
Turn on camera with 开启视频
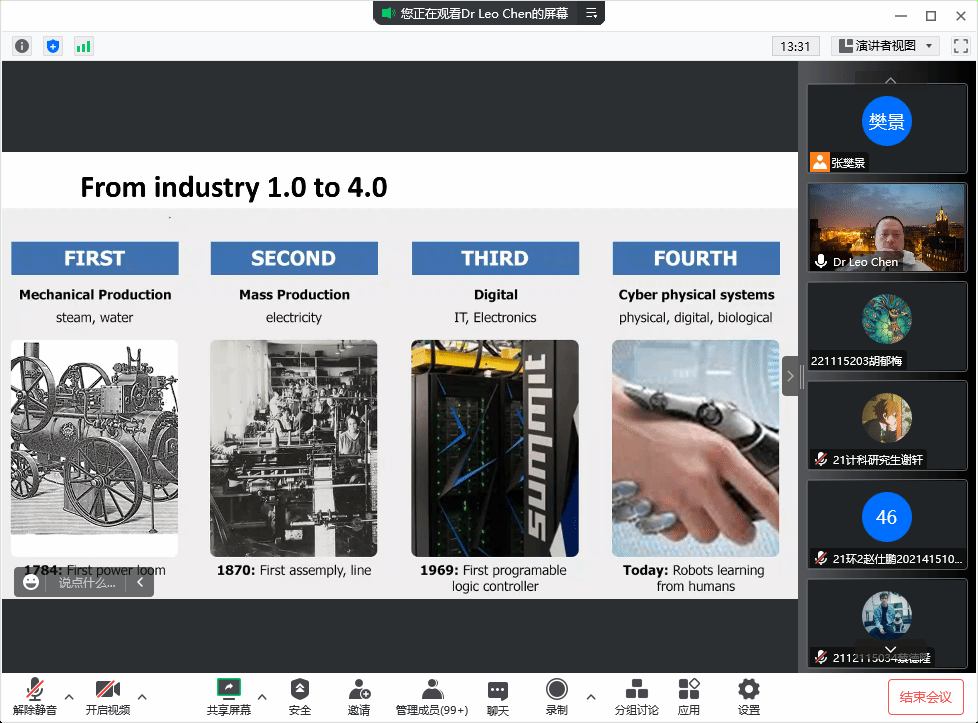click(x=107, y=696)
